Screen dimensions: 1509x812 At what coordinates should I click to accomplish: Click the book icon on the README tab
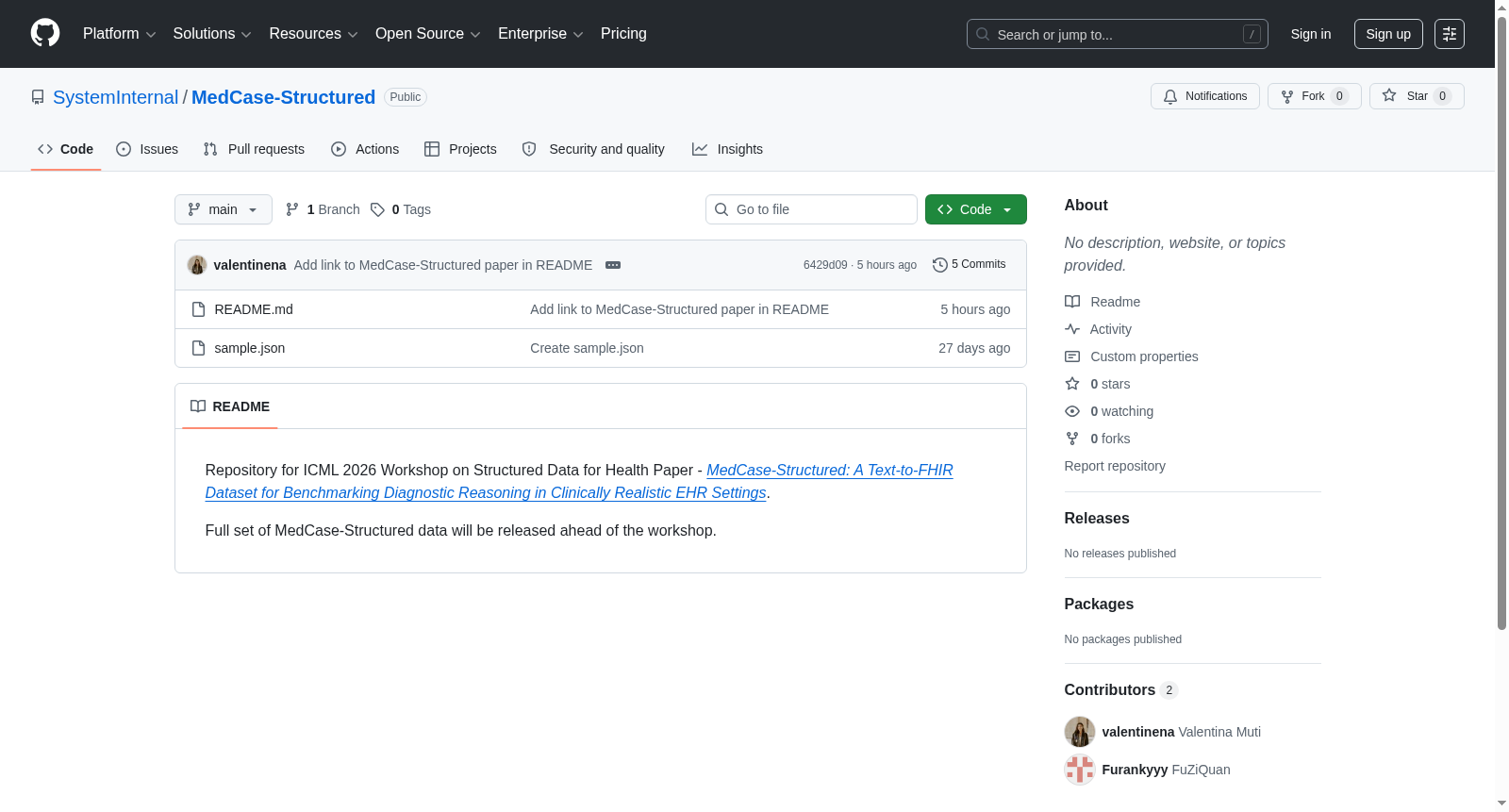198,406
